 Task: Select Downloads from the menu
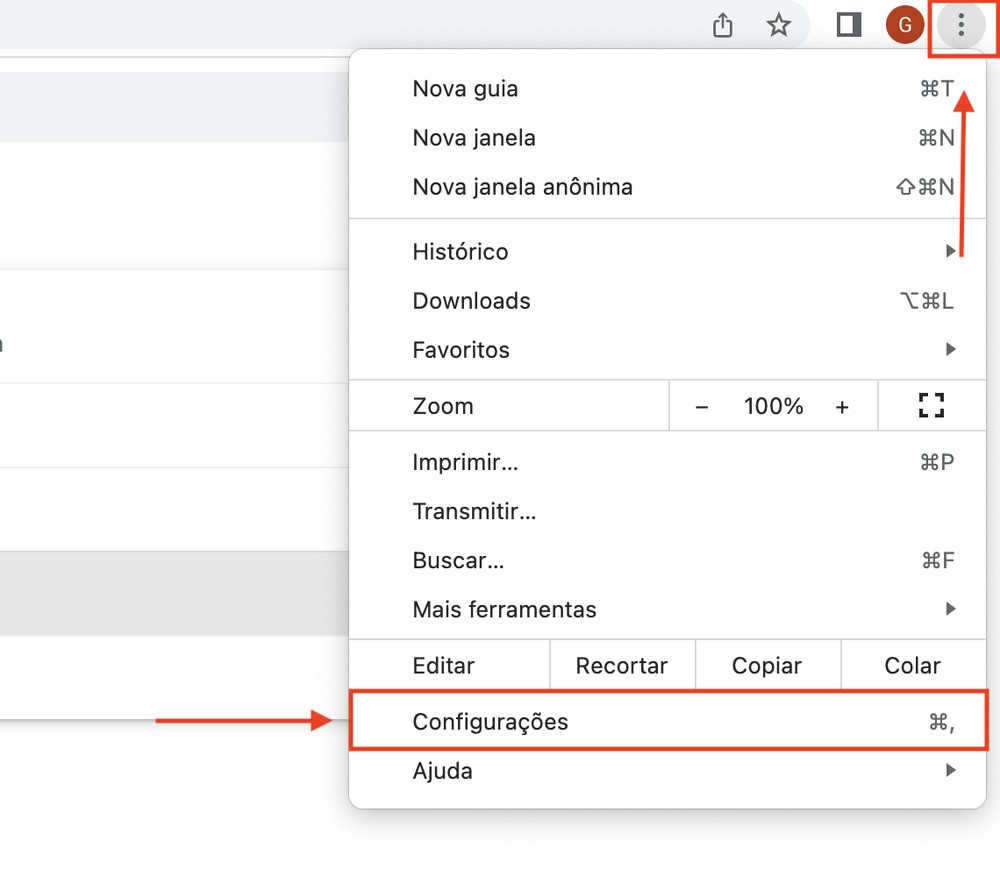pyautogui.click(x=470, y=300)
